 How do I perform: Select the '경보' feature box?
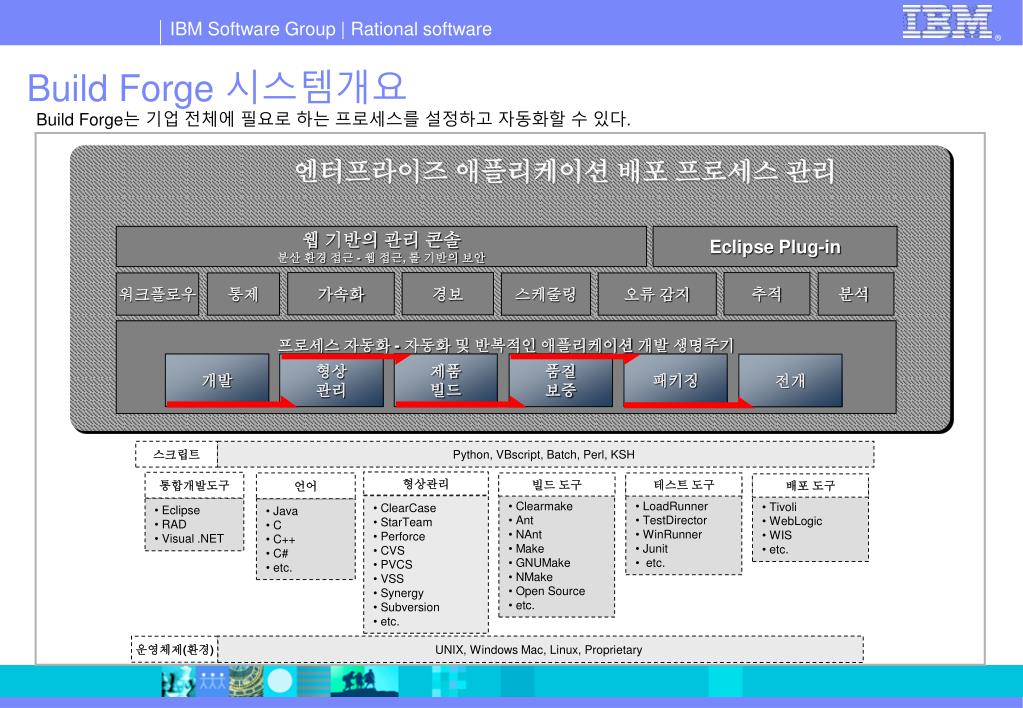pyautogui.click(x=448, y=294)
